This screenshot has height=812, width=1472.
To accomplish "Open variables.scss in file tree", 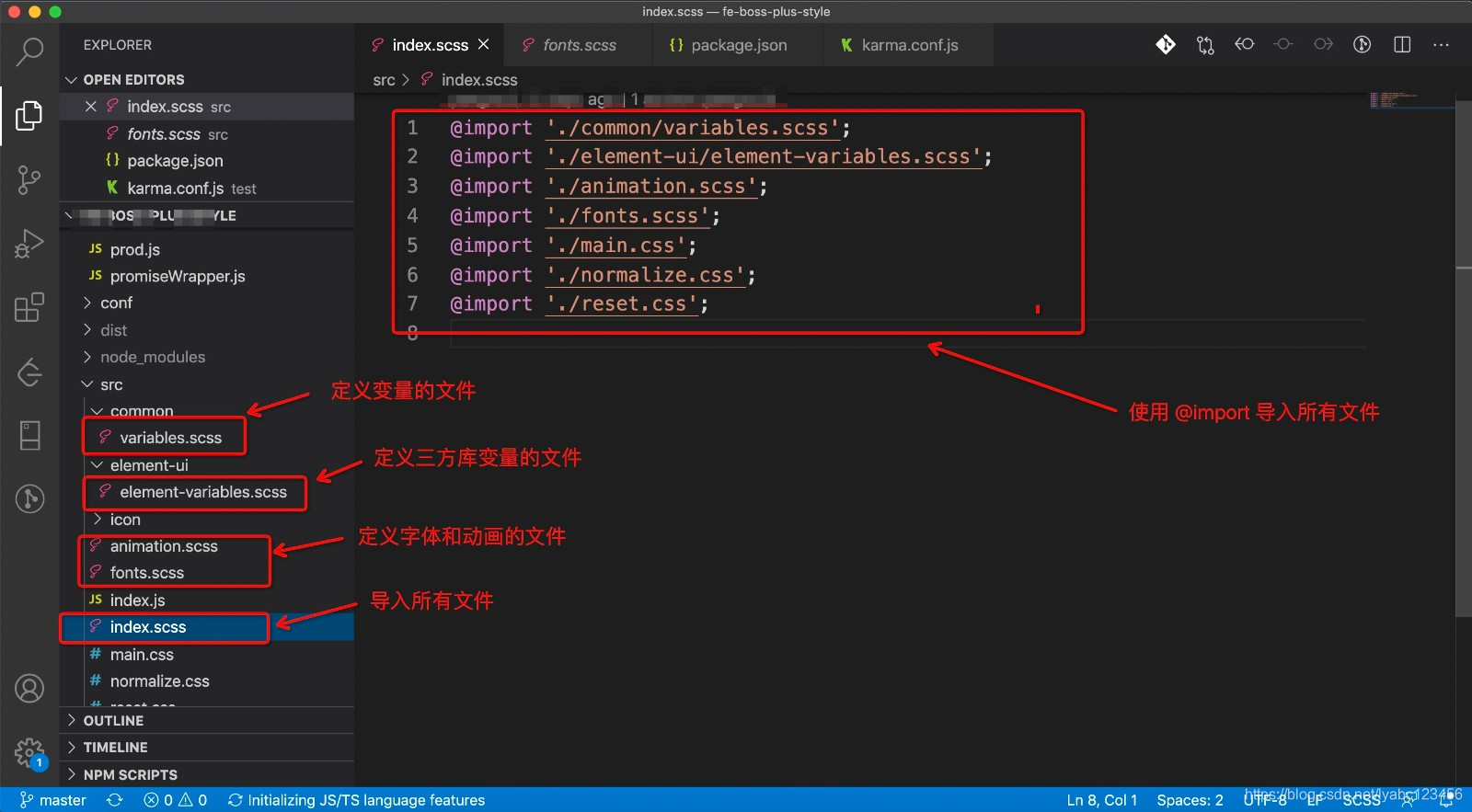I will coord(207,438).
